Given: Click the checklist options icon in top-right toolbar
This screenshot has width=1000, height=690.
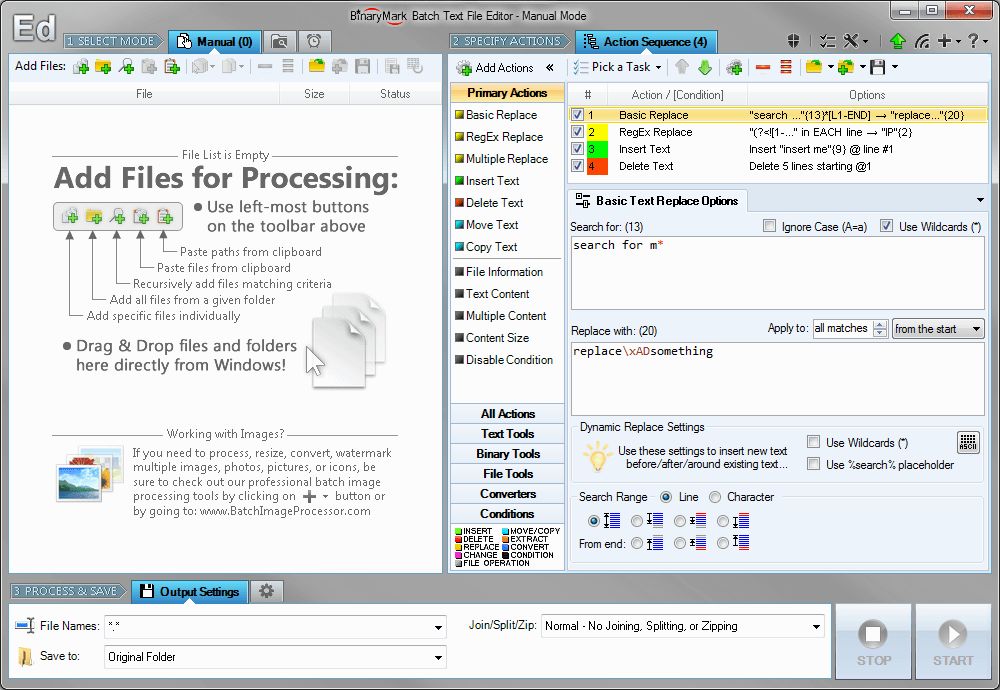Looking at the screenshot, I should pos(827,41).
